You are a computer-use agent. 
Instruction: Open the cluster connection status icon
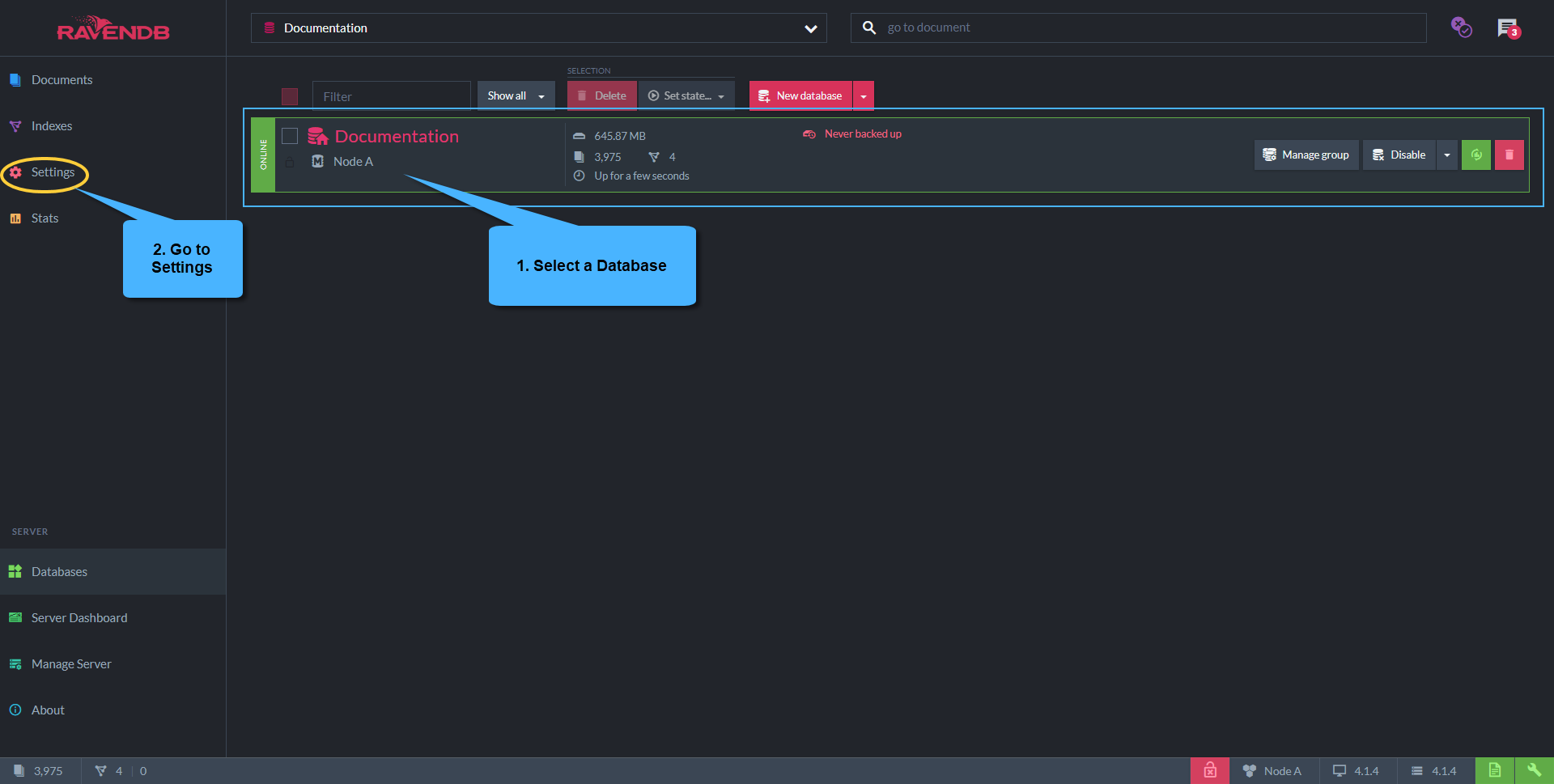(x=1461, y=28)
